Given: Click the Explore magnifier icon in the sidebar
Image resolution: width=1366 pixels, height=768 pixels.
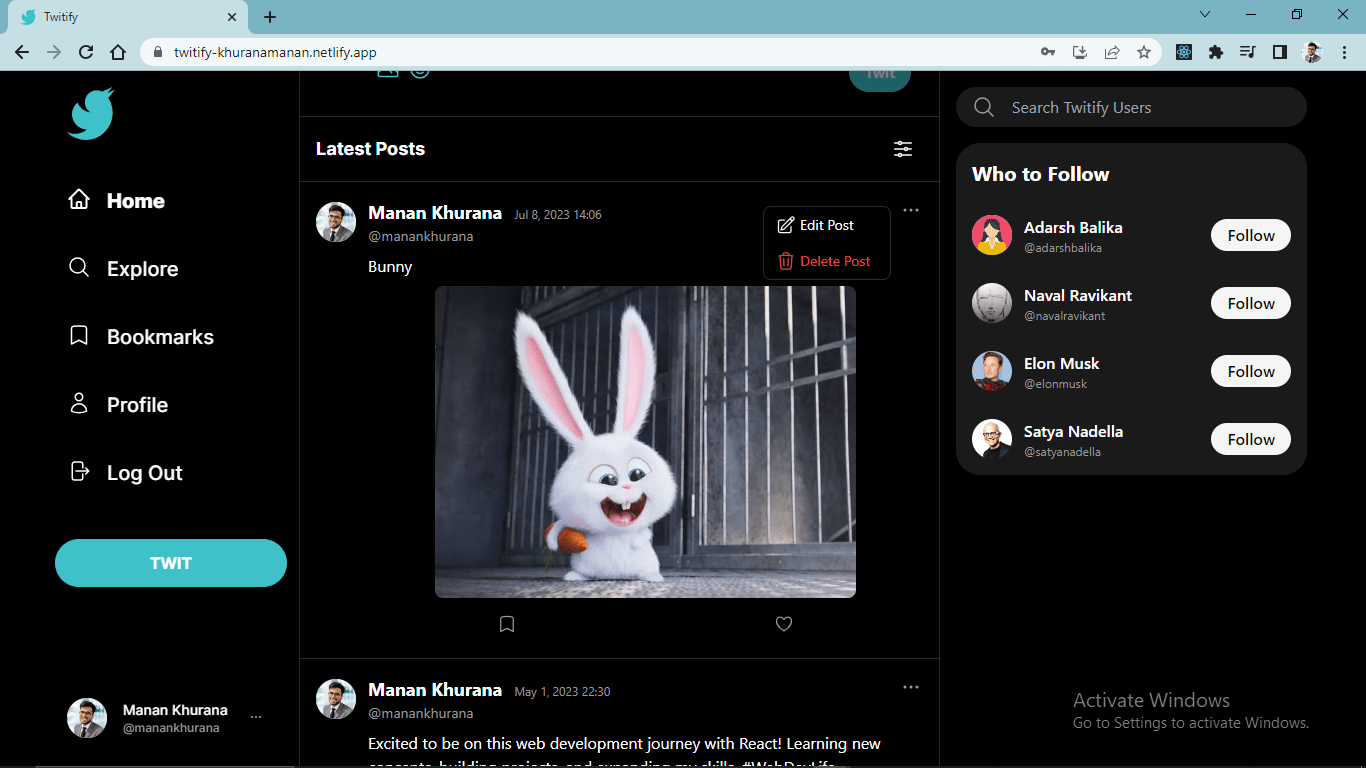Looking at the screenshot, I should (x=79, y=267).
